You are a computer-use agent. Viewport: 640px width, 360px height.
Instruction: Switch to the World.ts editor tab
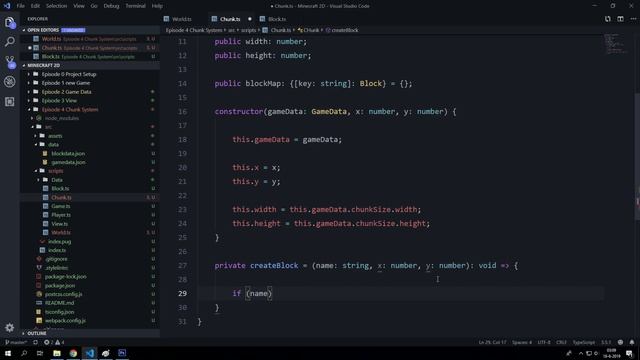[x=182, y=19]
